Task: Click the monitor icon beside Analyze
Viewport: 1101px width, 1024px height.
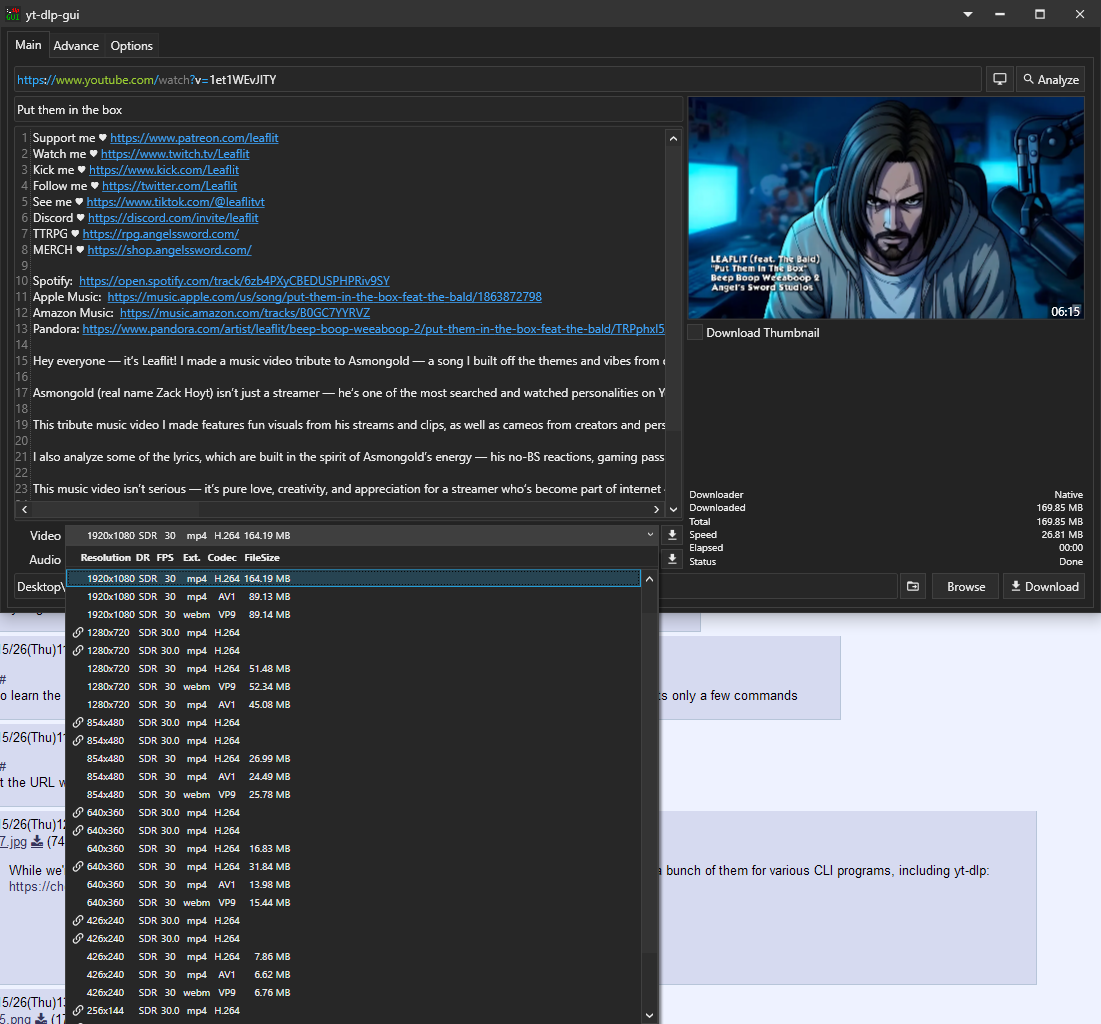Action: [998, 79]
